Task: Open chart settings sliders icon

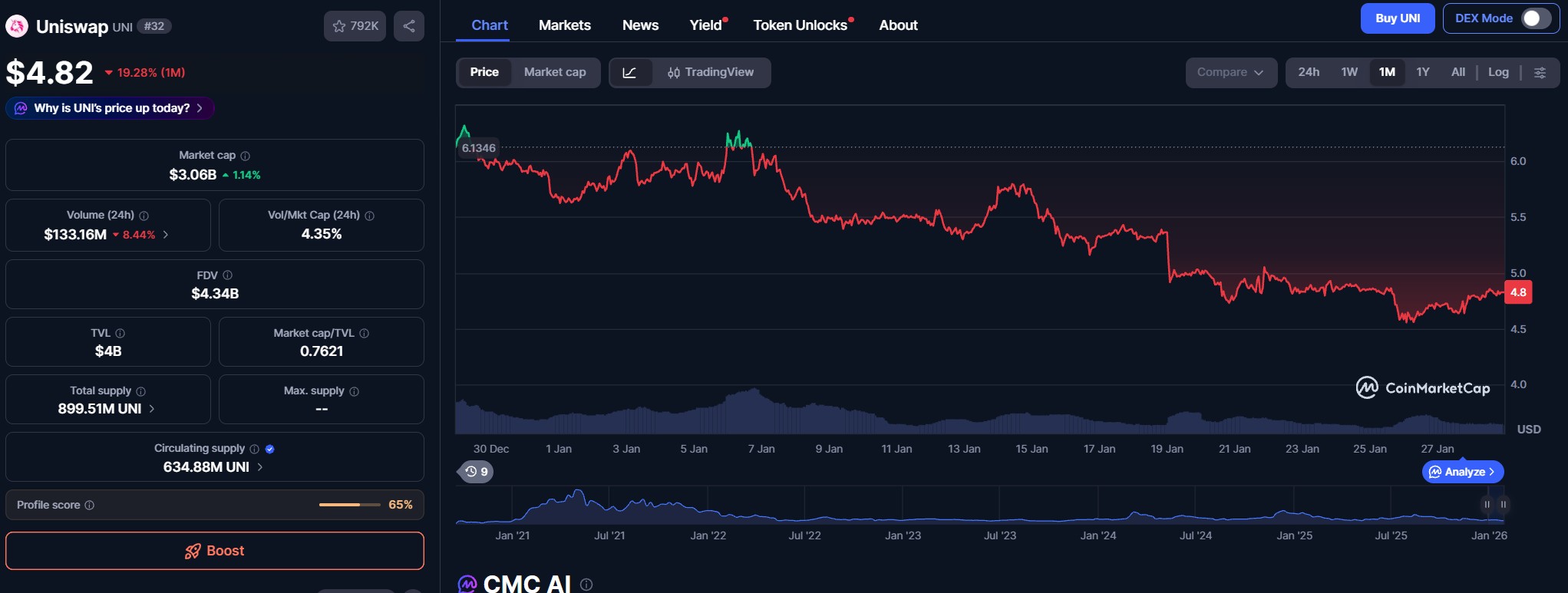Action: click(1540, 73)
